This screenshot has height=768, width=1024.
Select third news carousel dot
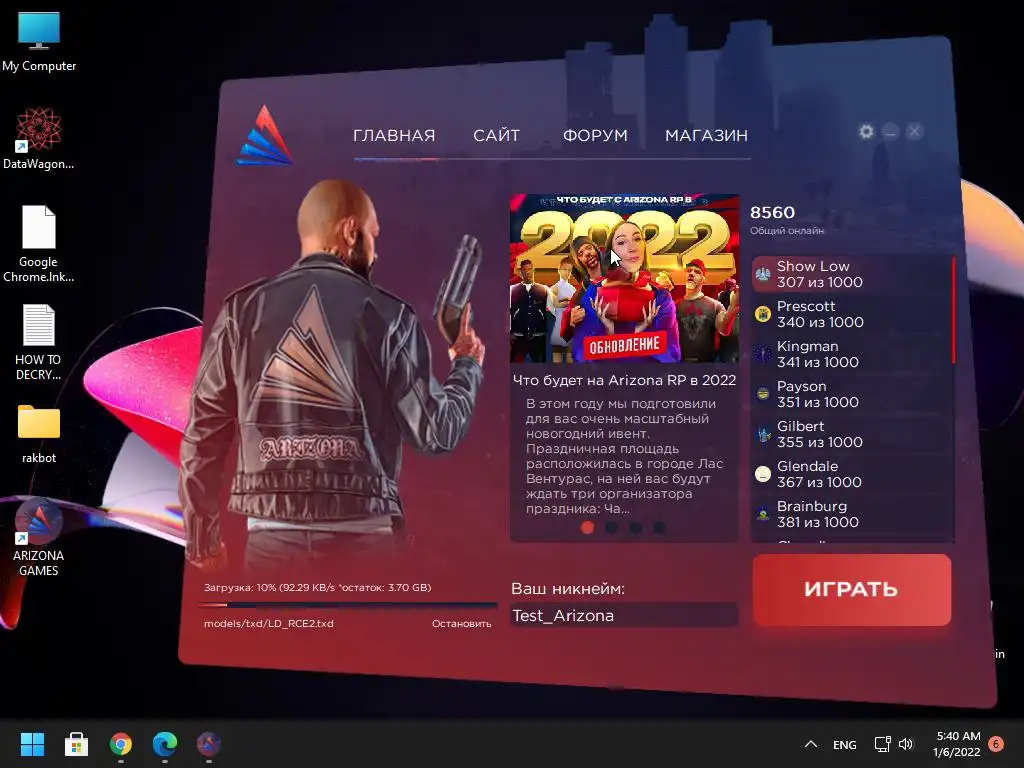click(635, 527)
